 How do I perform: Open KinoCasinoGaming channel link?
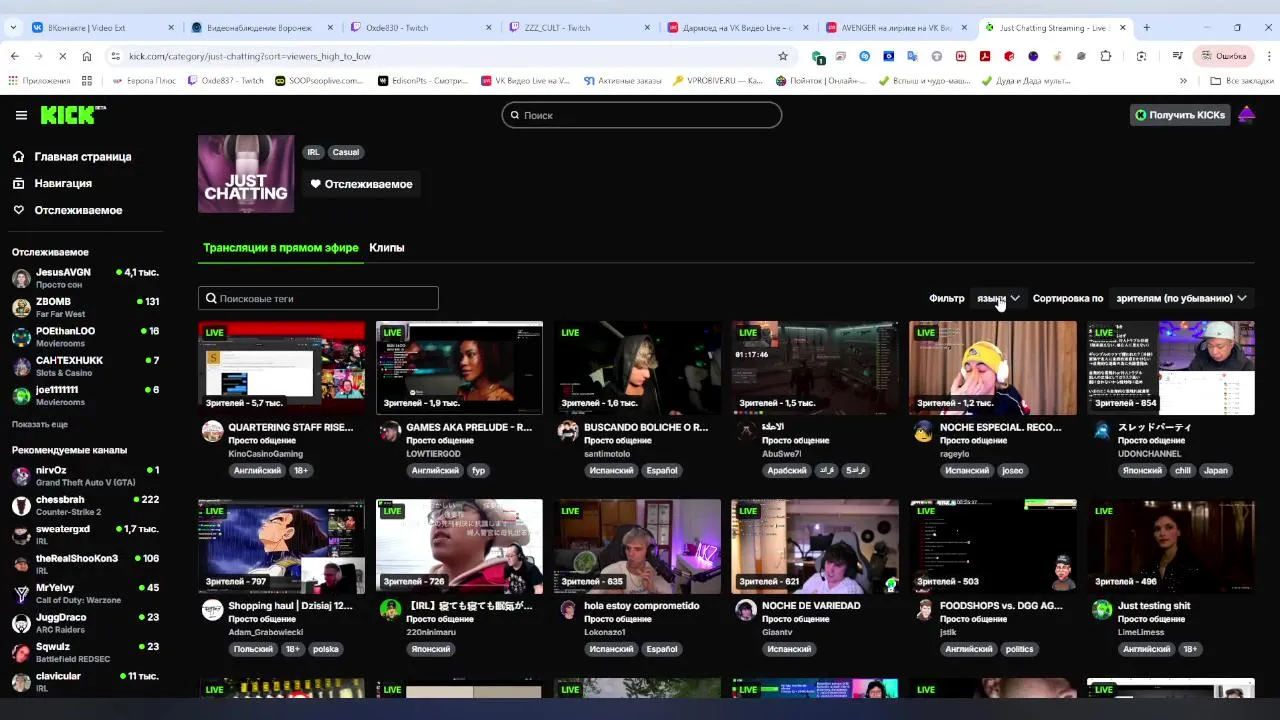pyautogui.click(x=265, y=454)
